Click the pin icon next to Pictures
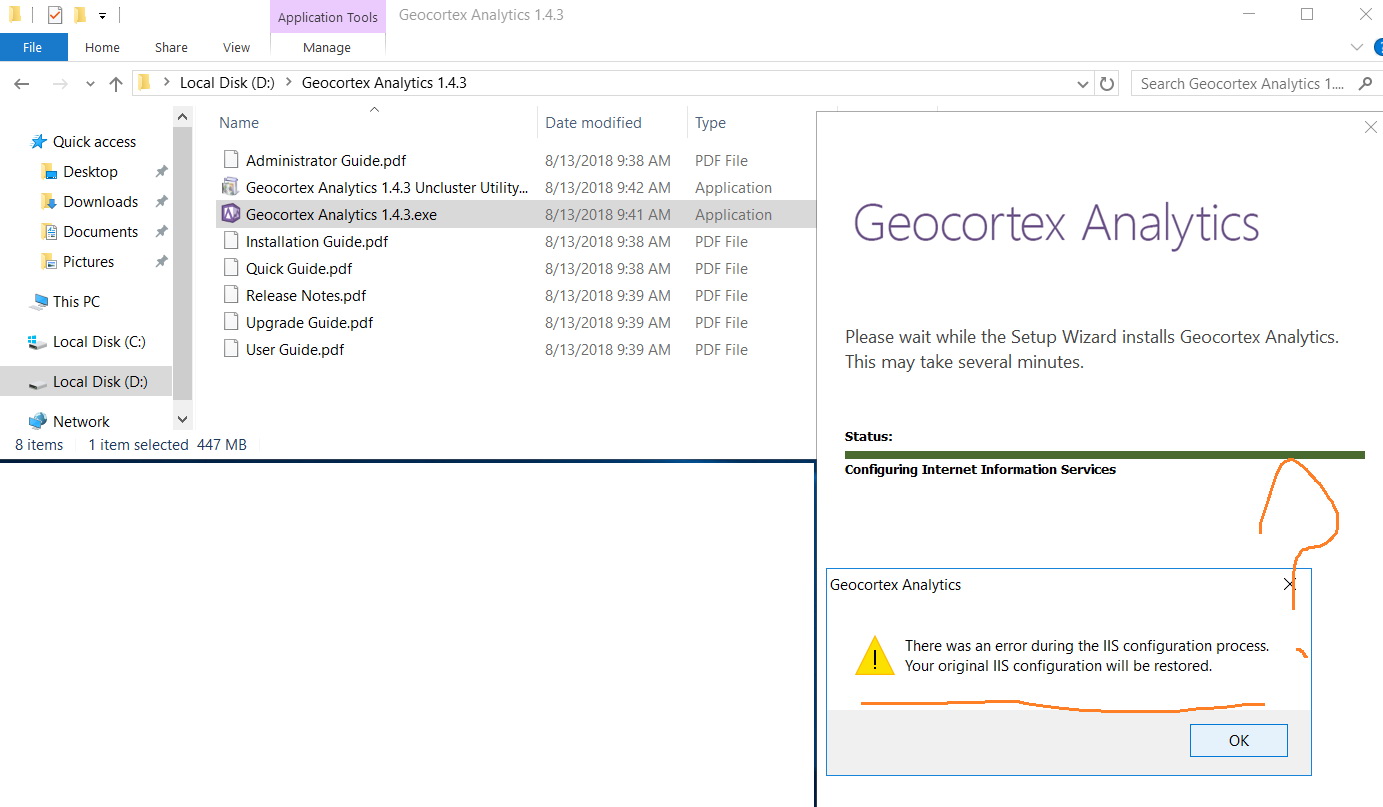The width and height of the screenshot is (1383, 807). point(161,262)
